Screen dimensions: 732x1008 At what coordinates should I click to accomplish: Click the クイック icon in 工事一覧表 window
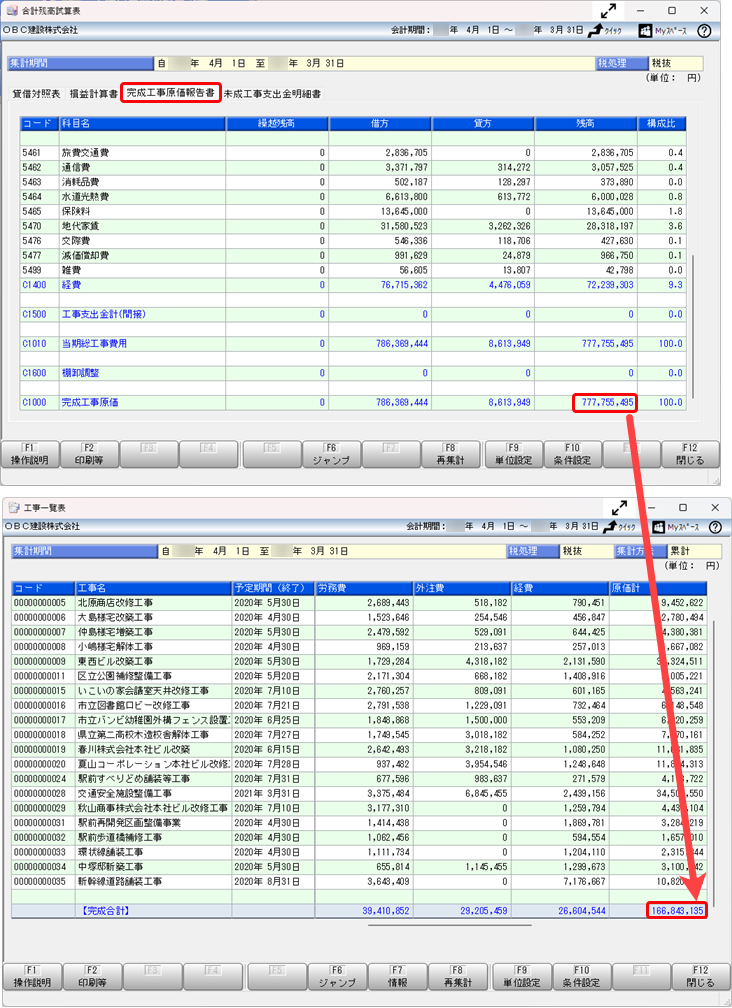[x=619, y=527]
